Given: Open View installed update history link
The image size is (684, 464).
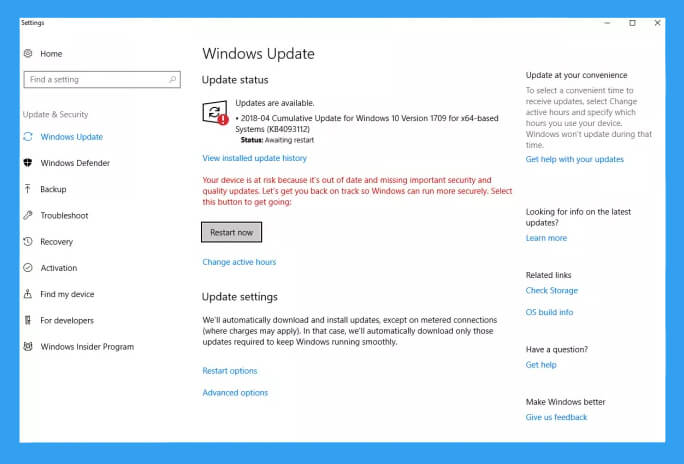Looking at the screenshot, I should [254, 158].
